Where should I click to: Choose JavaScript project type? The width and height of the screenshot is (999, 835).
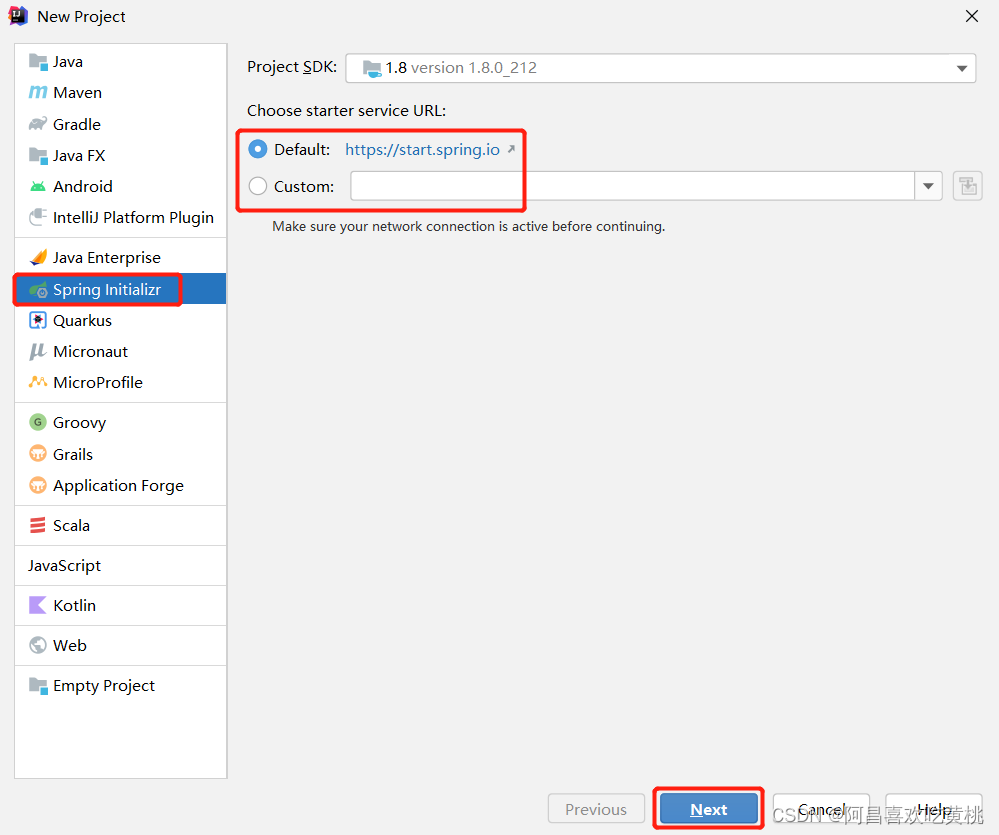pos(120,566)
